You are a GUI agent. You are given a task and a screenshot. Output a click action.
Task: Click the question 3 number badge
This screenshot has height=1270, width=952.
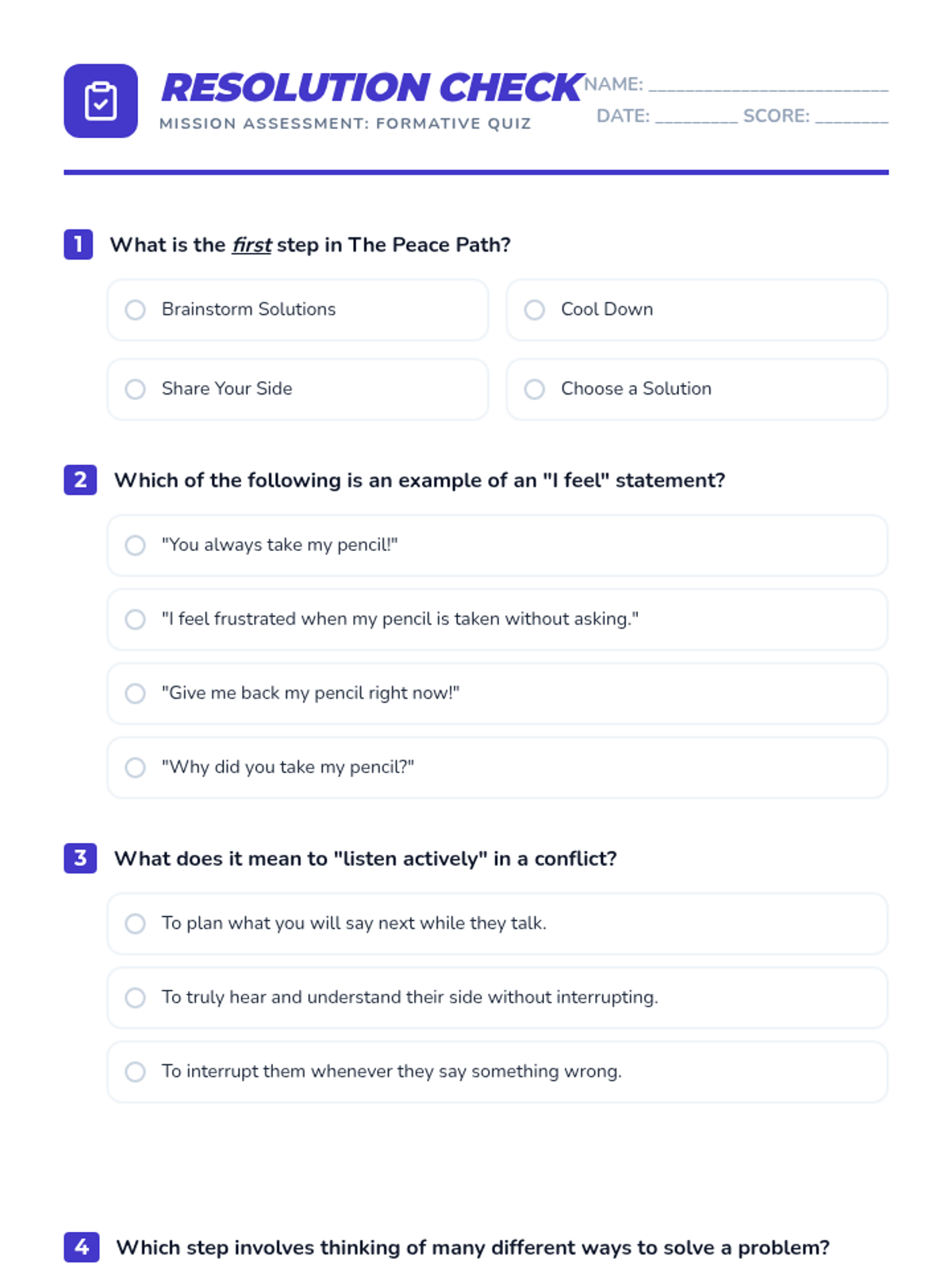(80, 858)
